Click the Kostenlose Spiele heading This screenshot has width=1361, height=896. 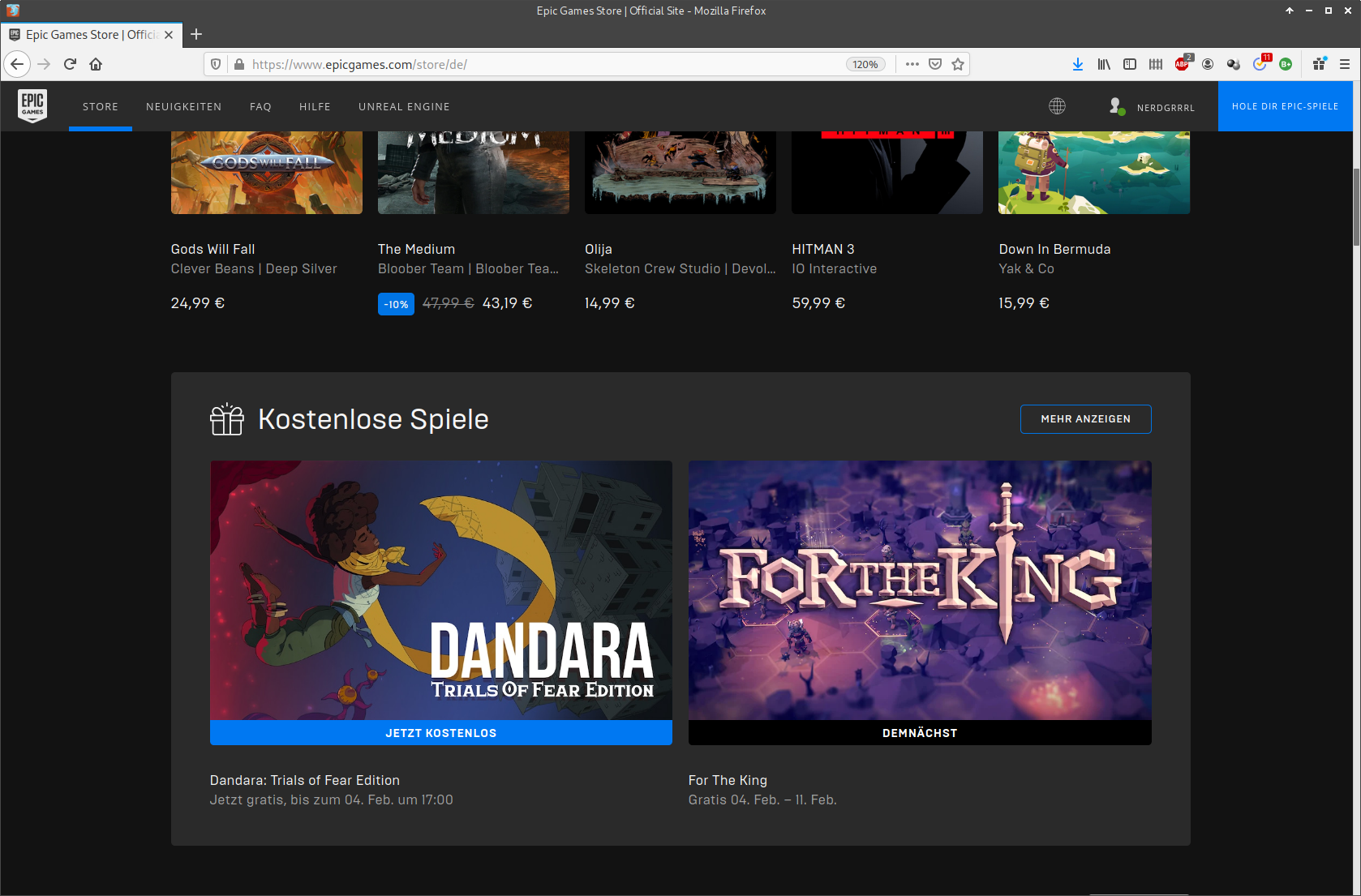[373, 419]
